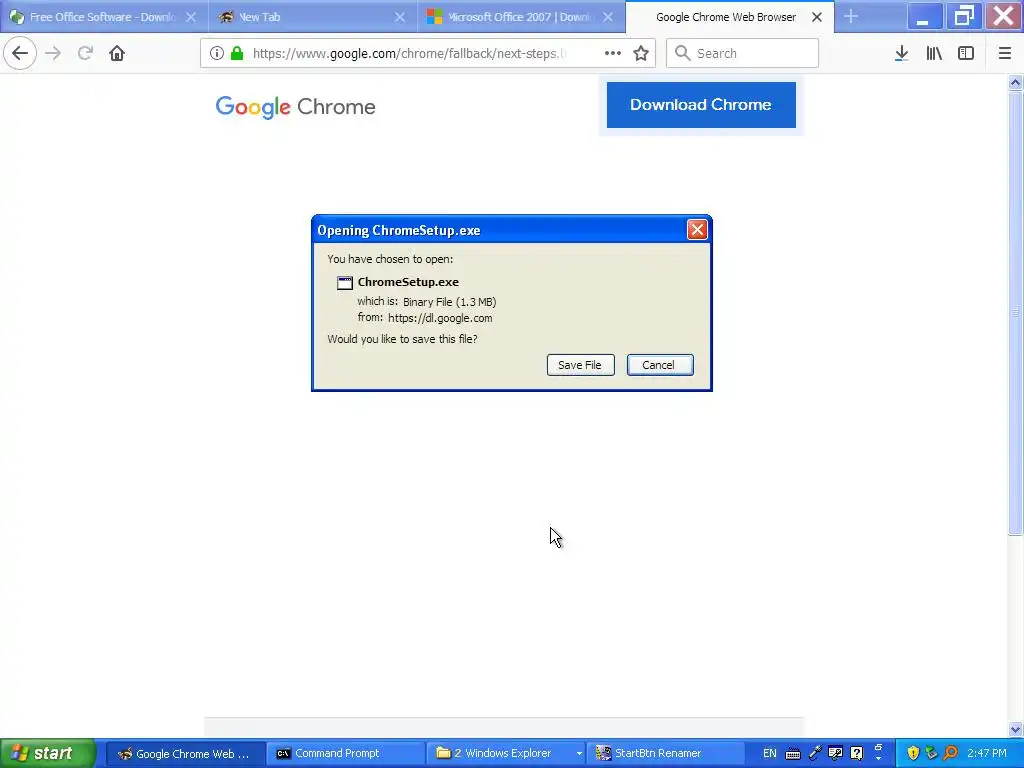Close the Opening ChromeSetup.exe dialog
The height and width of the screenshot is (768, 1024).
(x=697, y=229)
